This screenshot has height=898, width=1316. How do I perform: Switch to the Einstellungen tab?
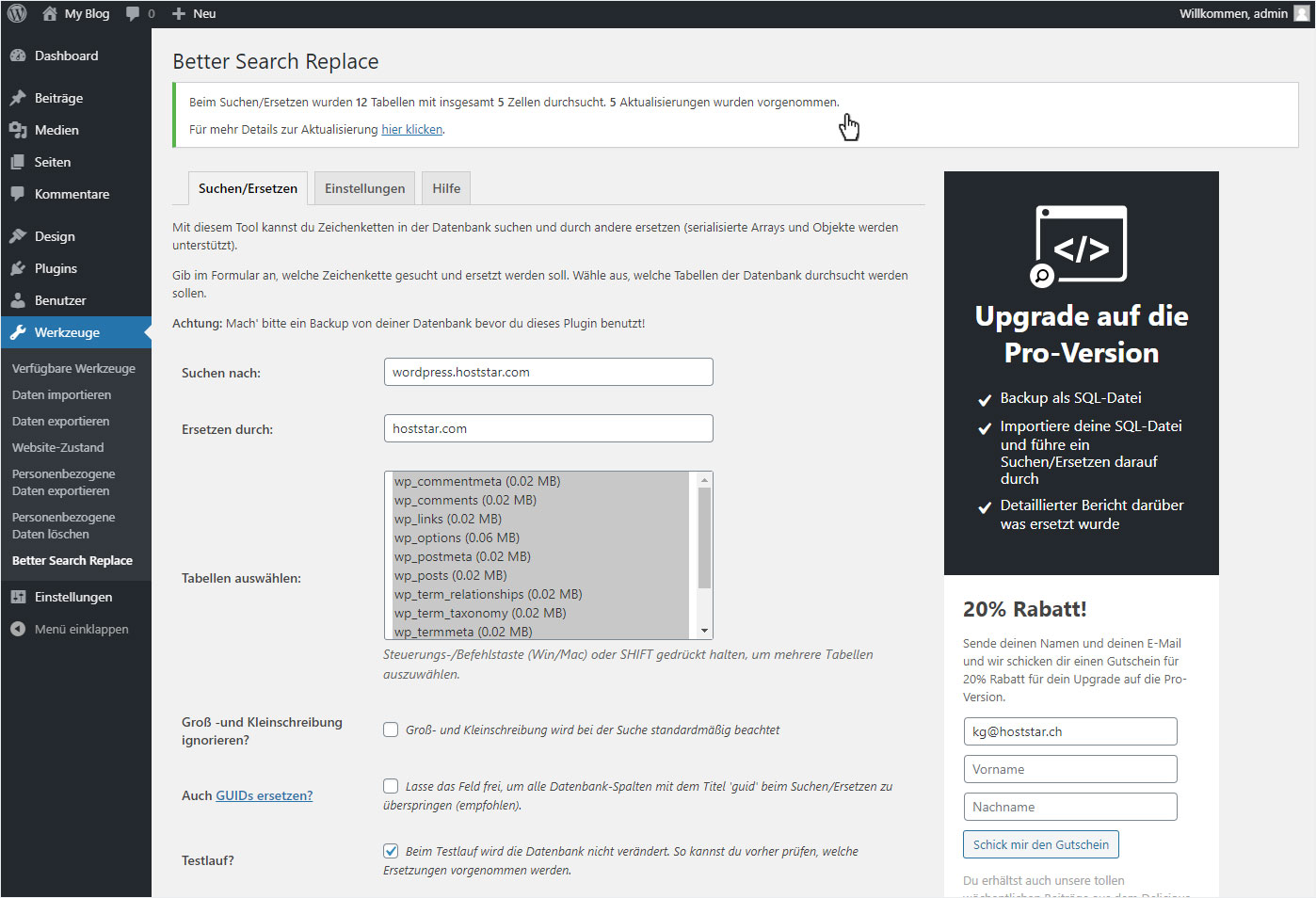point(364,188)
